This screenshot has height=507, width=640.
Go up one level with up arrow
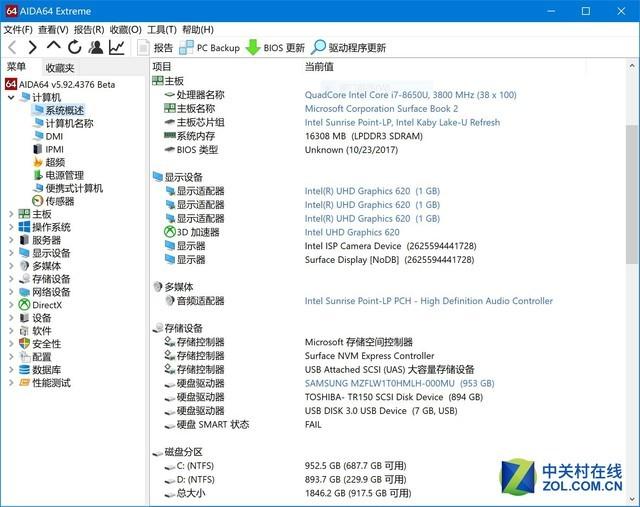click(53, 47)
